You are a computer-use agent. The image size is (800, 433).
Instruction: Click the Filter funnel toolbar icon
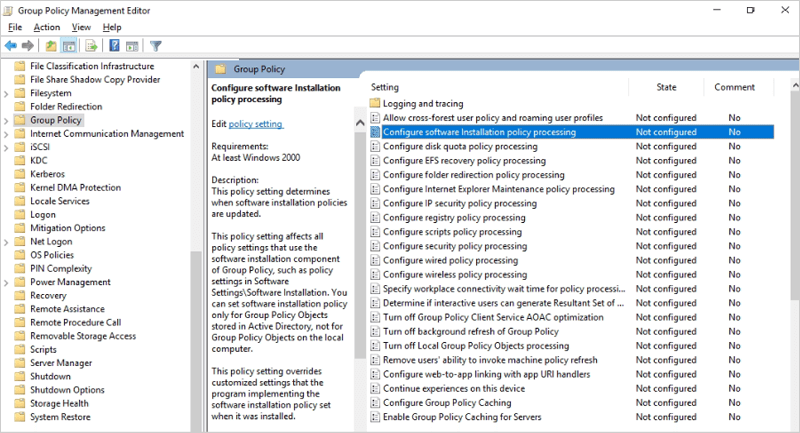pyautogui.click(x=156, y=46)
